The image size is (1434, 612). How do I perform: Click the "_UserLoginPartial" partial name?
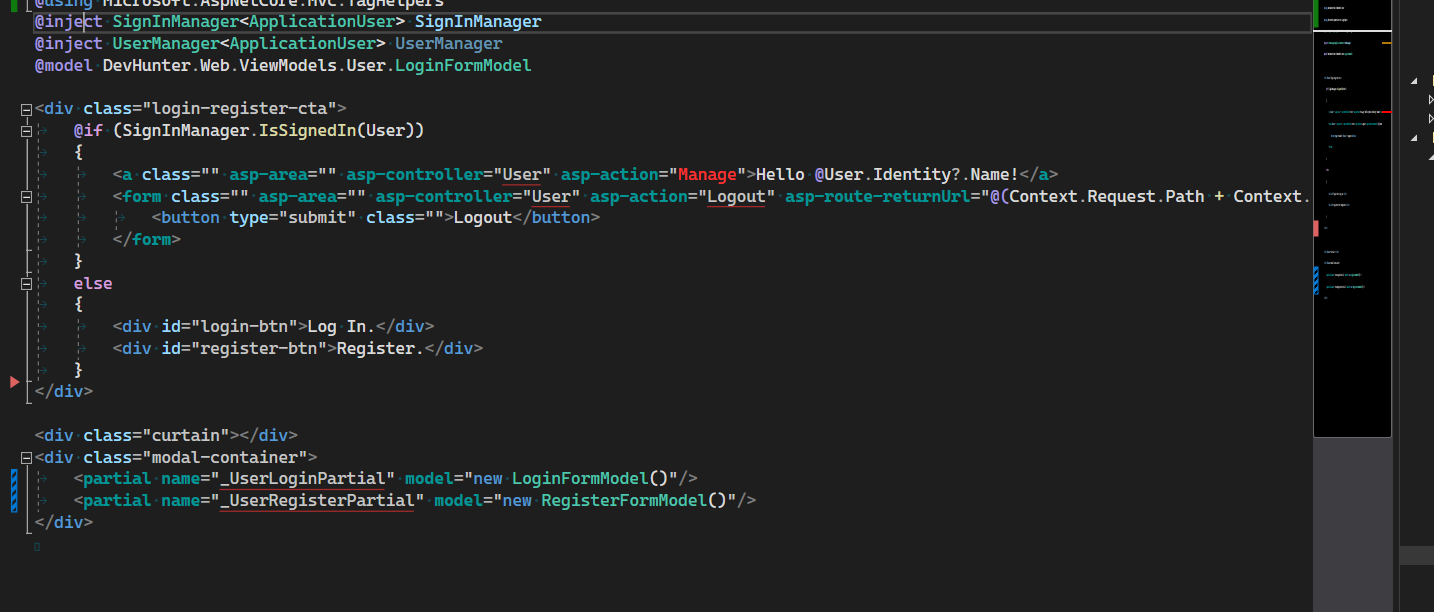tap(303, 479)
